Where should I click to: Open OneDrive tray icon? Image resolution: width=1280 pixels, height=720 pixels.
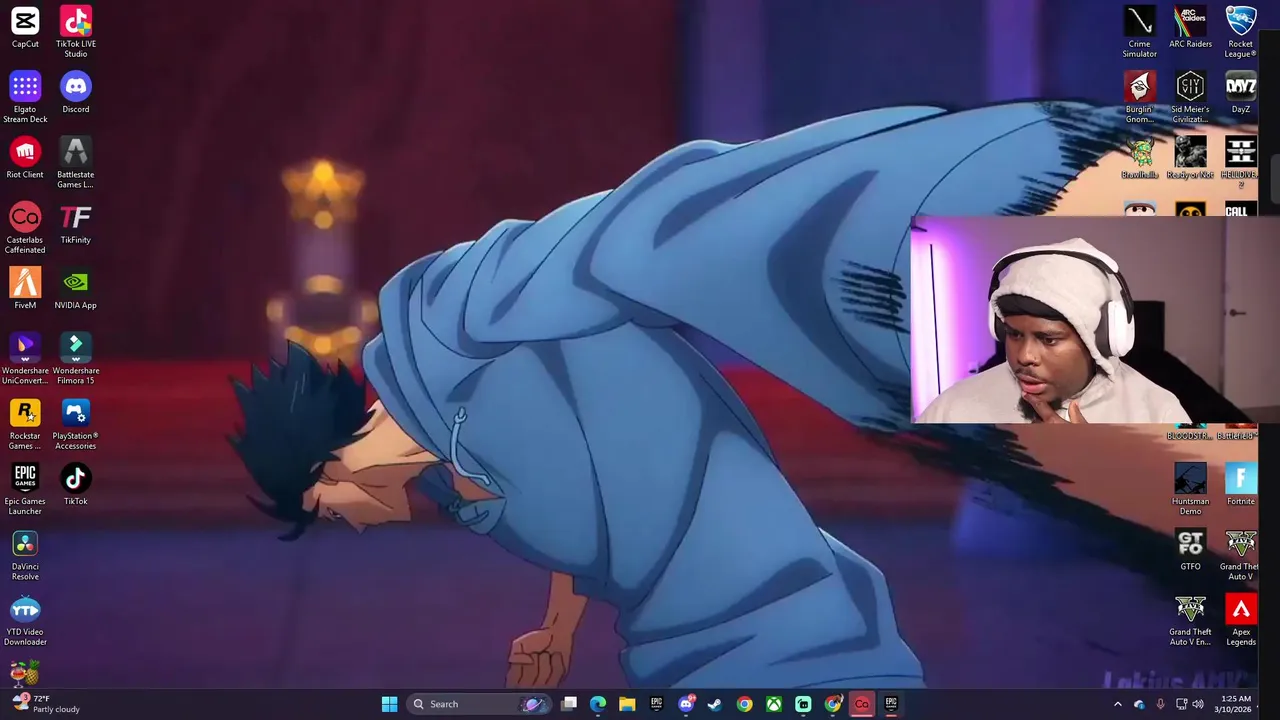point(1139,704)
